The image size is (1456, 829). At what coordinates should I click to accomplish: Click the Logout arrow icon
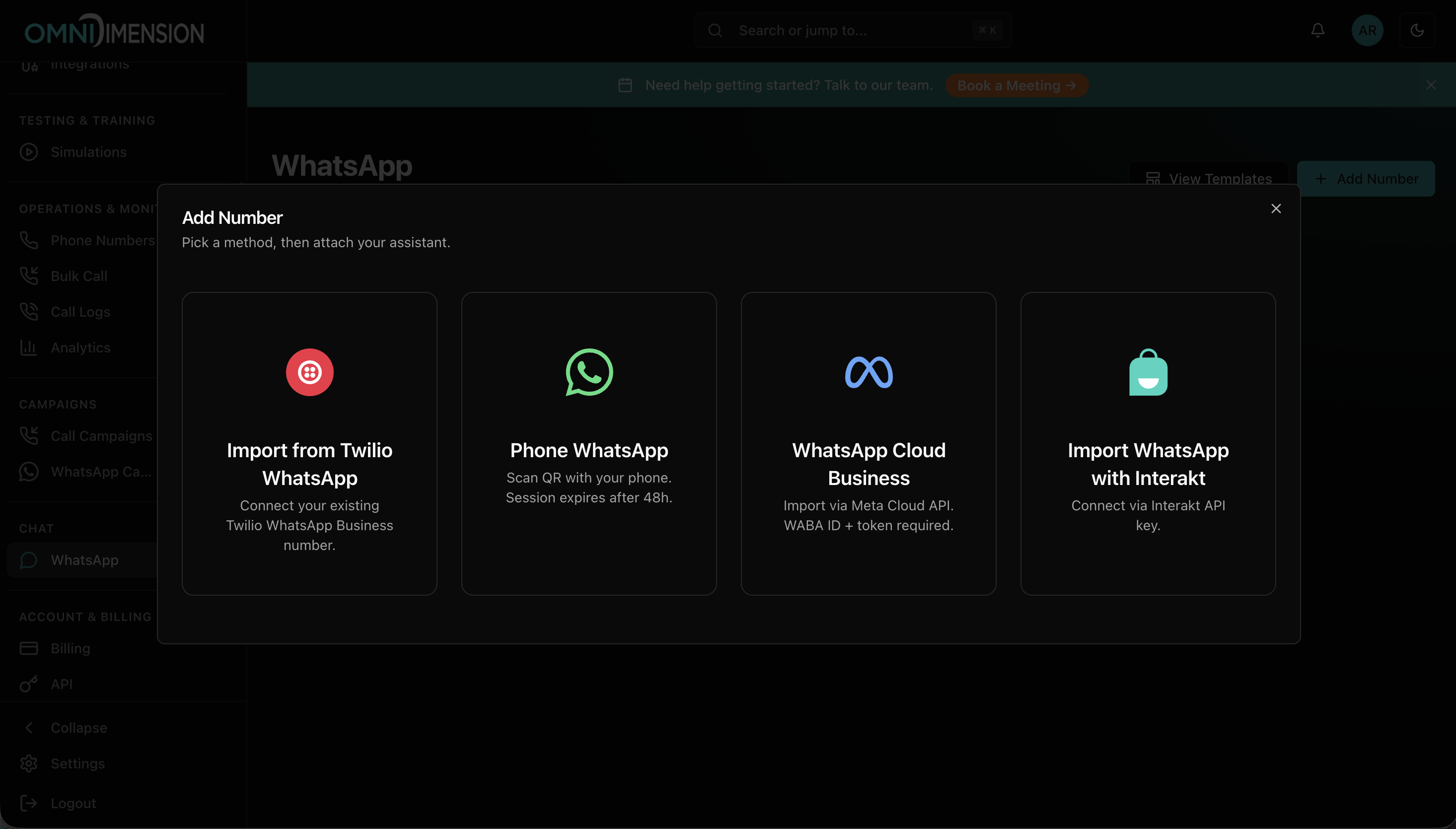click(28, 804)
